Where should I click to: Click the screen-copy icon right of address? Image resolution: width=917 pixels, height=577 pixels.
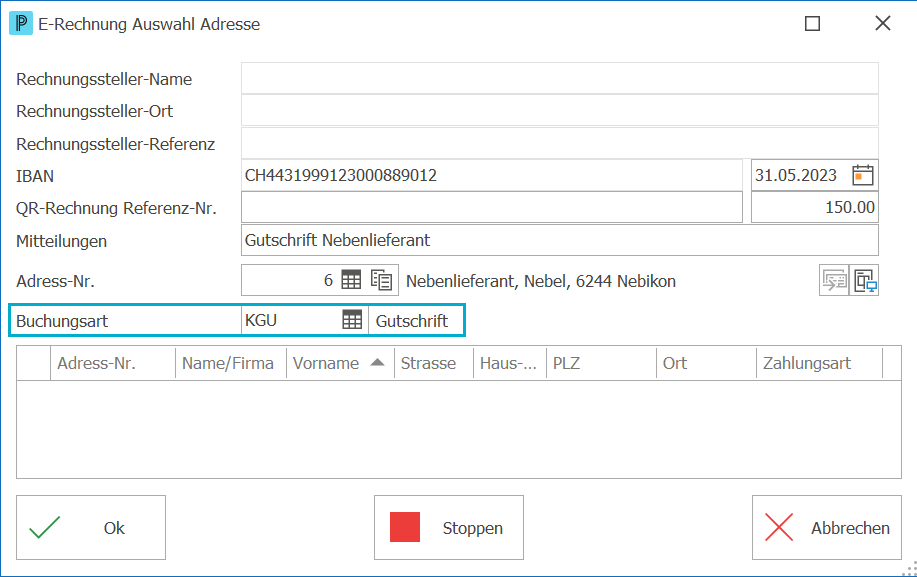tap(864, 281)
